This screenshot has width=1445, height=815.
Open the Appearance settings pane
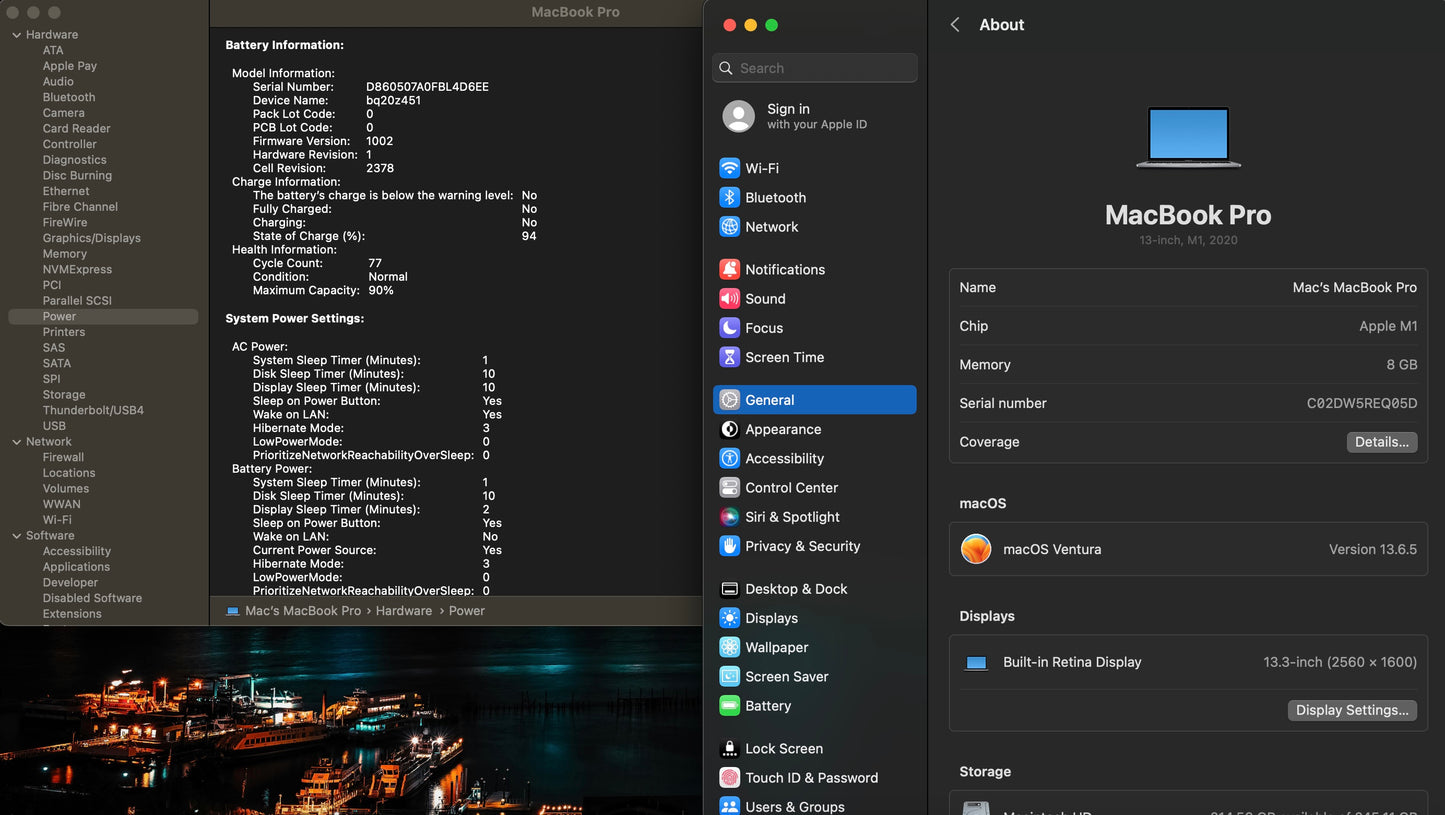[783, 430]
